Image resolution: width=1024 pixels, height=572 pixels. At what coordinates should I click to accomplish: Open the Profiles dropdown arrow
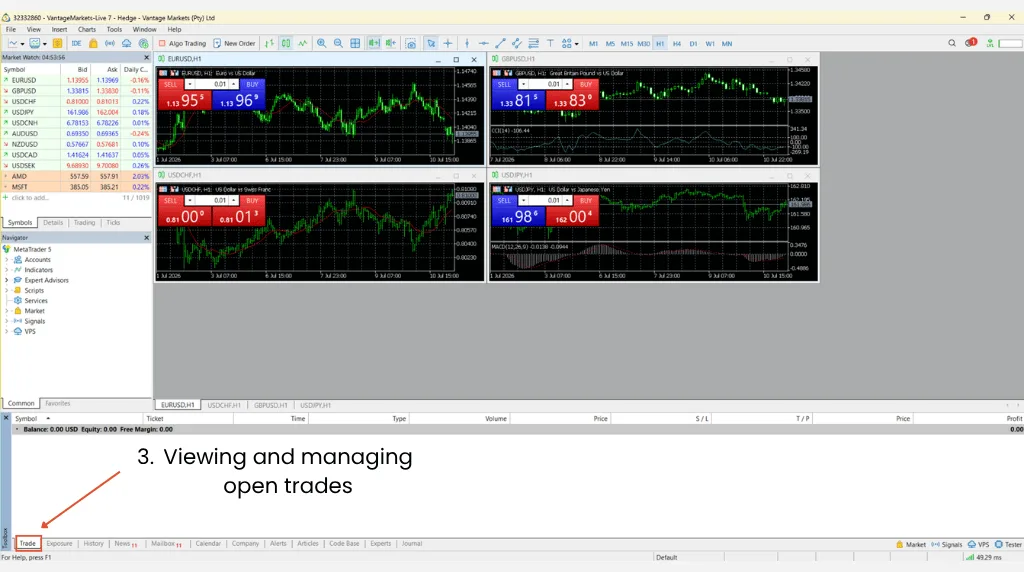click(44, 44)
